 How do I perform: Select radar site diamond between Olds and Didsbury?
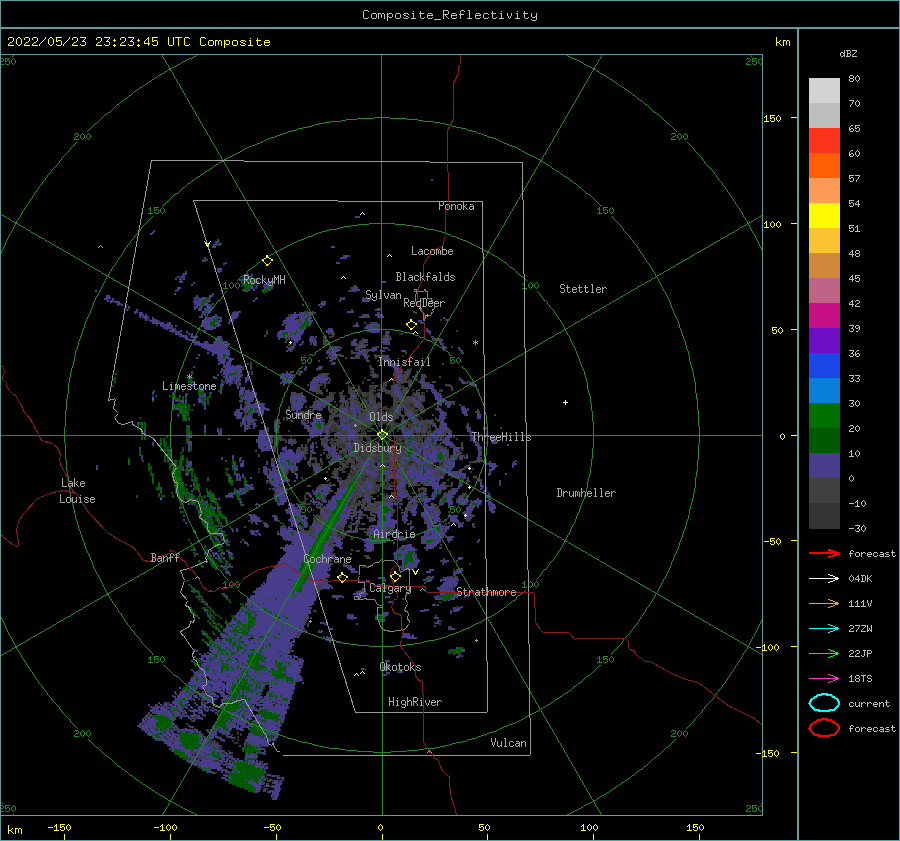[x=382, y=435]
